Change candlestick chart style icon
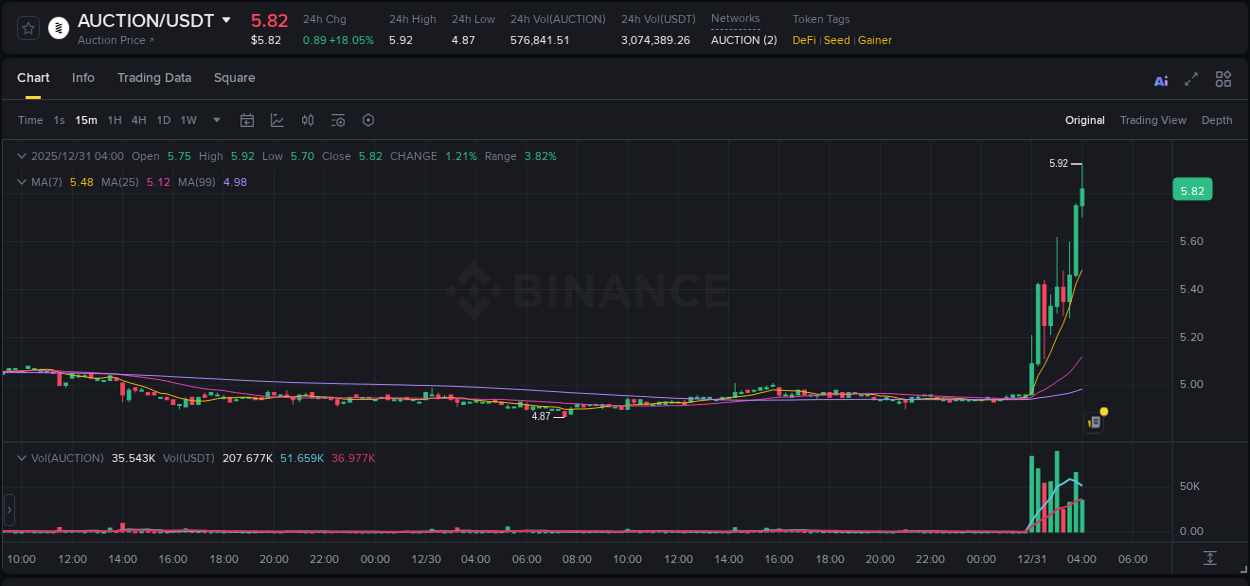Image resolution: width=1250 pixels, height=586 pixels. click(308, 120)
